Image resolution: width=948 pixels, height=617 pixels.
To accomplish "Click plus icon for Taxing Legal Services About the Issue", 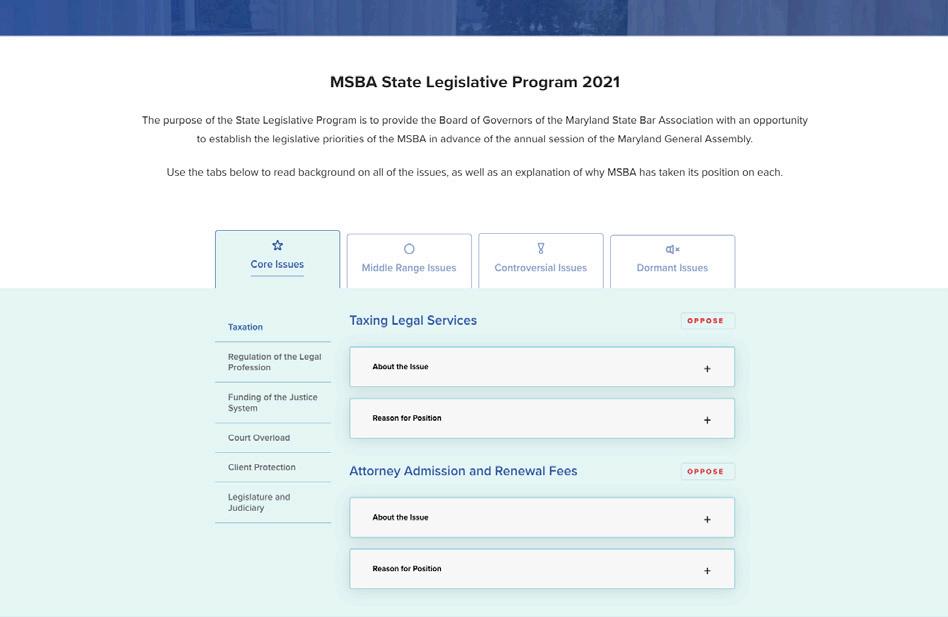I will pyautogui.click(x=707, y=369).
